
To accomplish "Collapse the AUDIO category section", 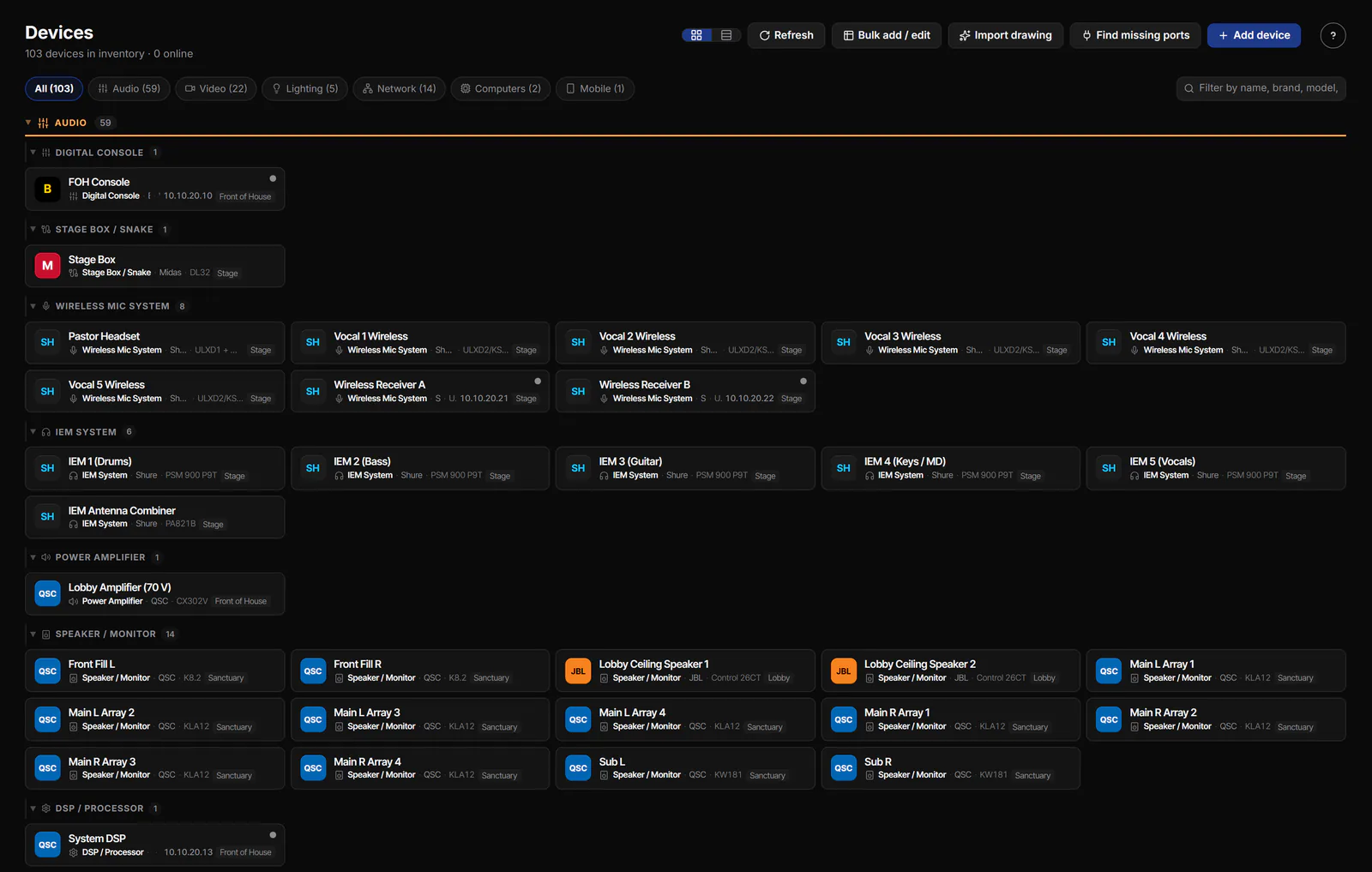I will pos(28,123).
